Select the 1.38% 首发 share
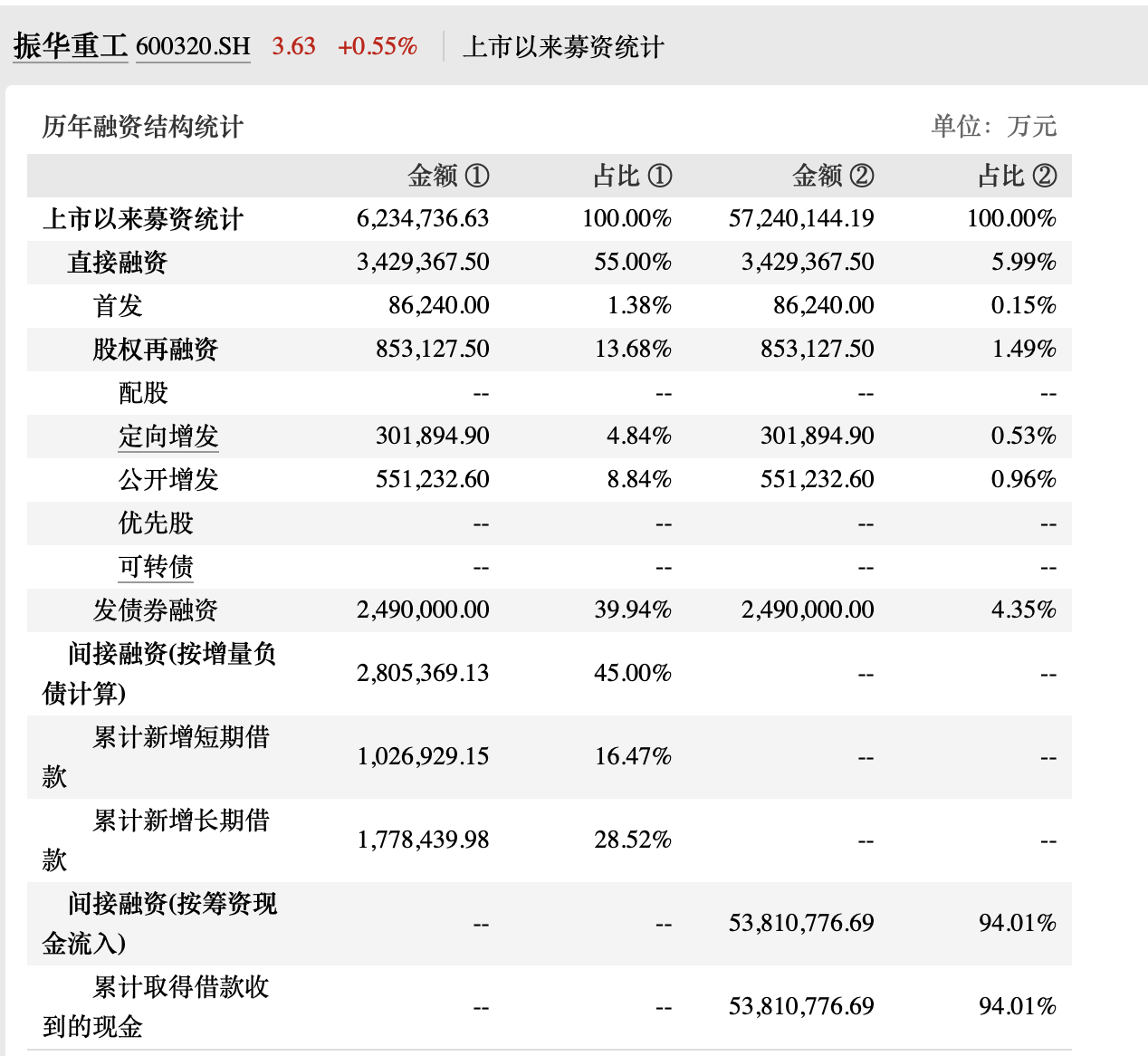Image resolution: width=1148 pixels, height=1056 pixels. 639,305
